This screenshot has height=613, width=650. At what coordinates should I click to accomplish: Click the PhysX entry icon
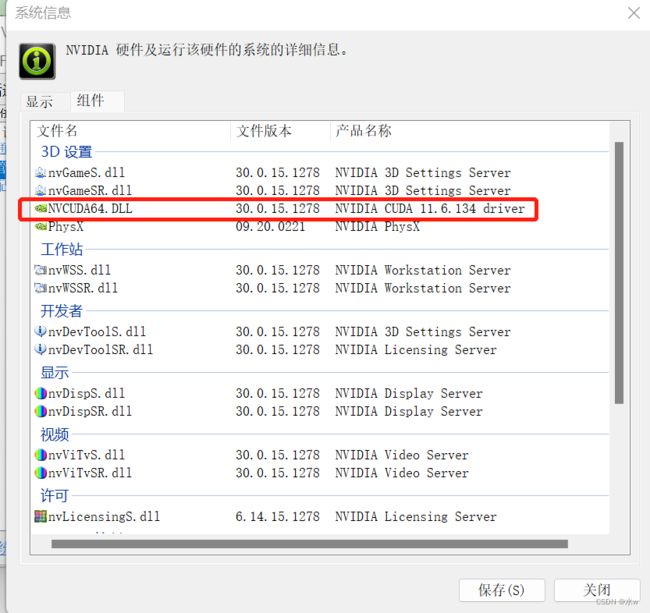click(41, 227)
